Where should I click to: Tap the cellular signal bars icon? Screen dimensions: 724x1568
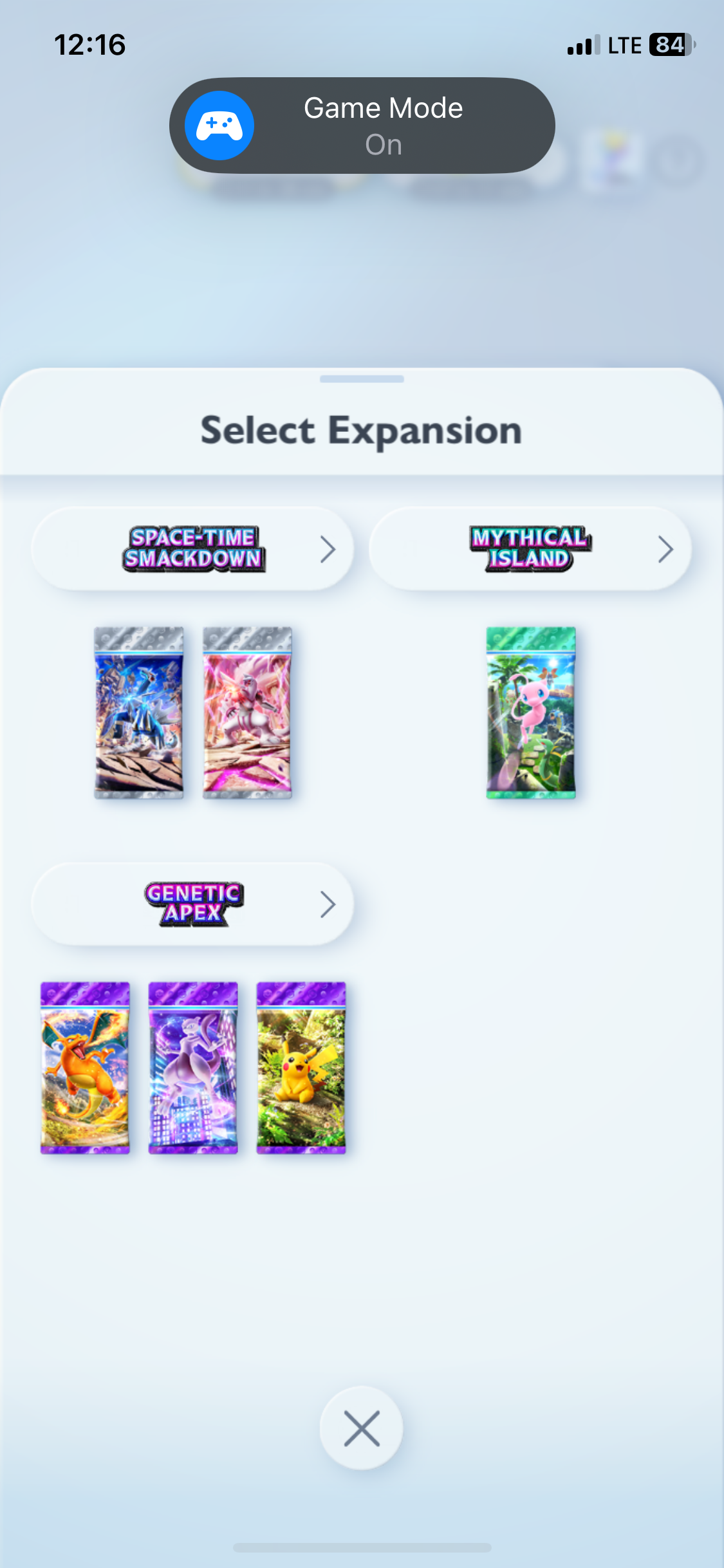click(584, 45)
